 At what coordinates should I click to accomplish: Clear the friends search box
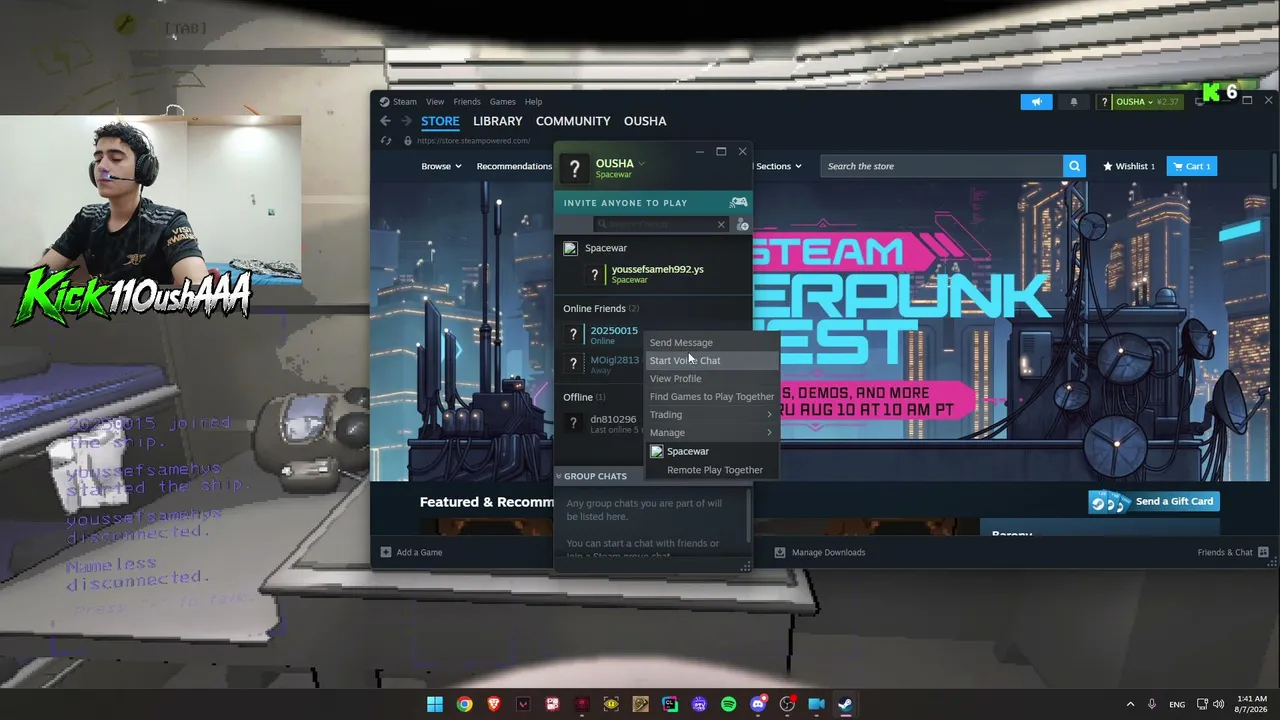pos(721,225)
